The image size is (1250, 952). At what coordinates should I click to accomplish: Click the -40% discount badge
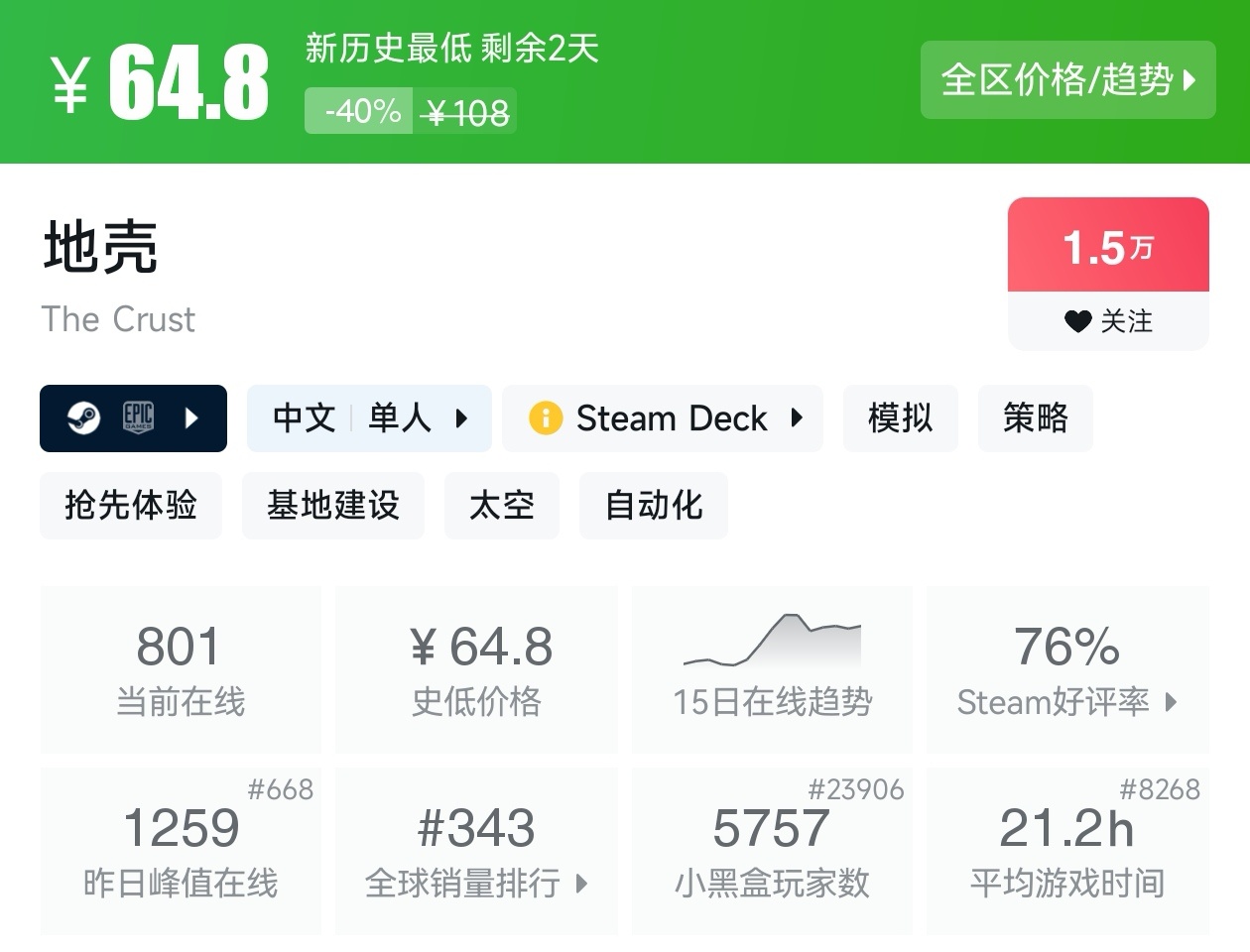click(363, 111)
